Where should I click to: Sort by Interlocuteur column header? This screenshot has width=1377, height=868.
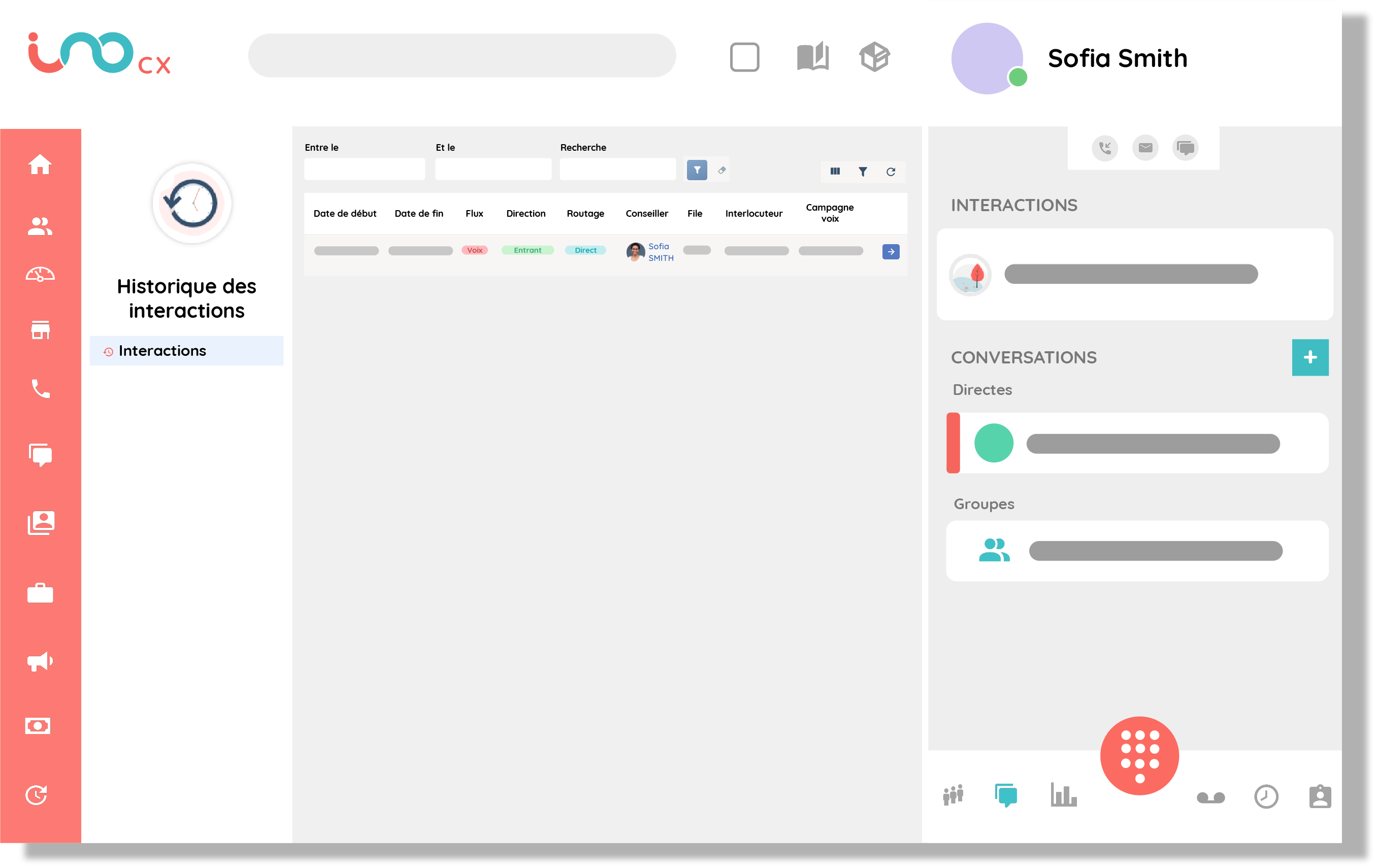[x=753, y=213]
